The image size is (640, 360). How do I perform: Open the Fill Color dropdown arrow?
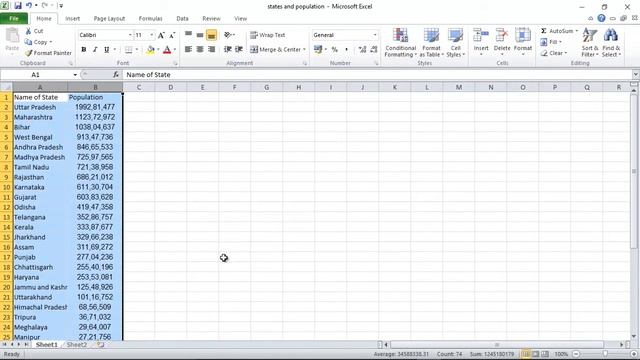click(x=158, y=49)
